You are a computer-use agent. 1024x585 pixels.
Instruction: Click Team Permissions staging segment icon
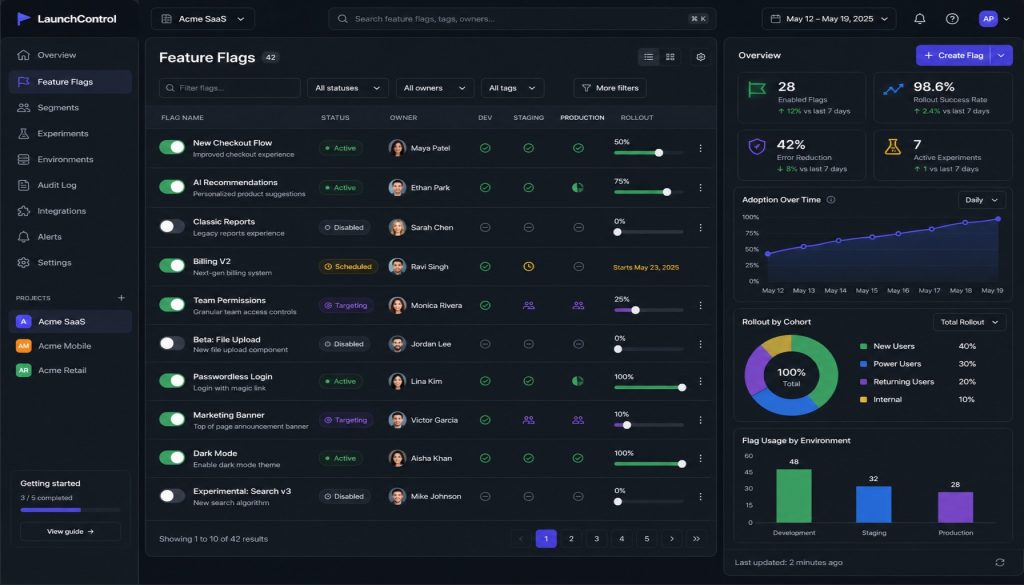[528, 305]
